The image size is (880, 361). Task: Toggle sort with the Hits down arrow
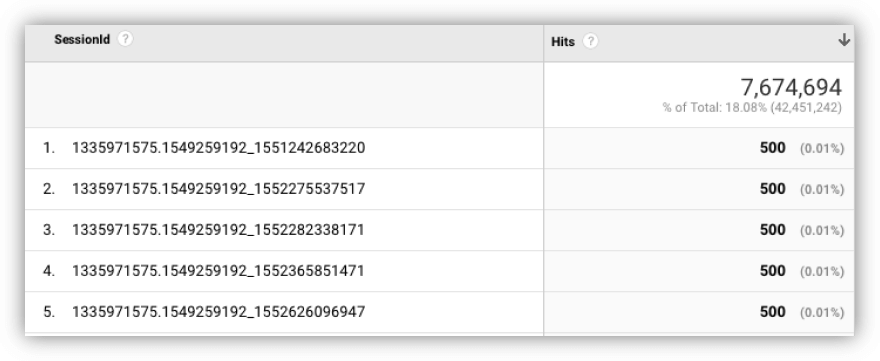[844, 40]
